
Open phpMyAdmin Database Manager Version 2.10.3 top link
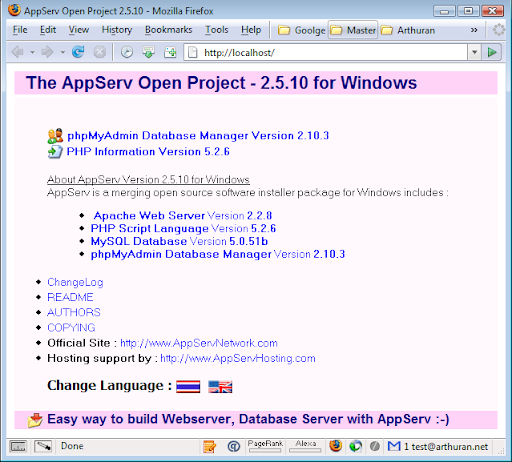tap(198, 136)
